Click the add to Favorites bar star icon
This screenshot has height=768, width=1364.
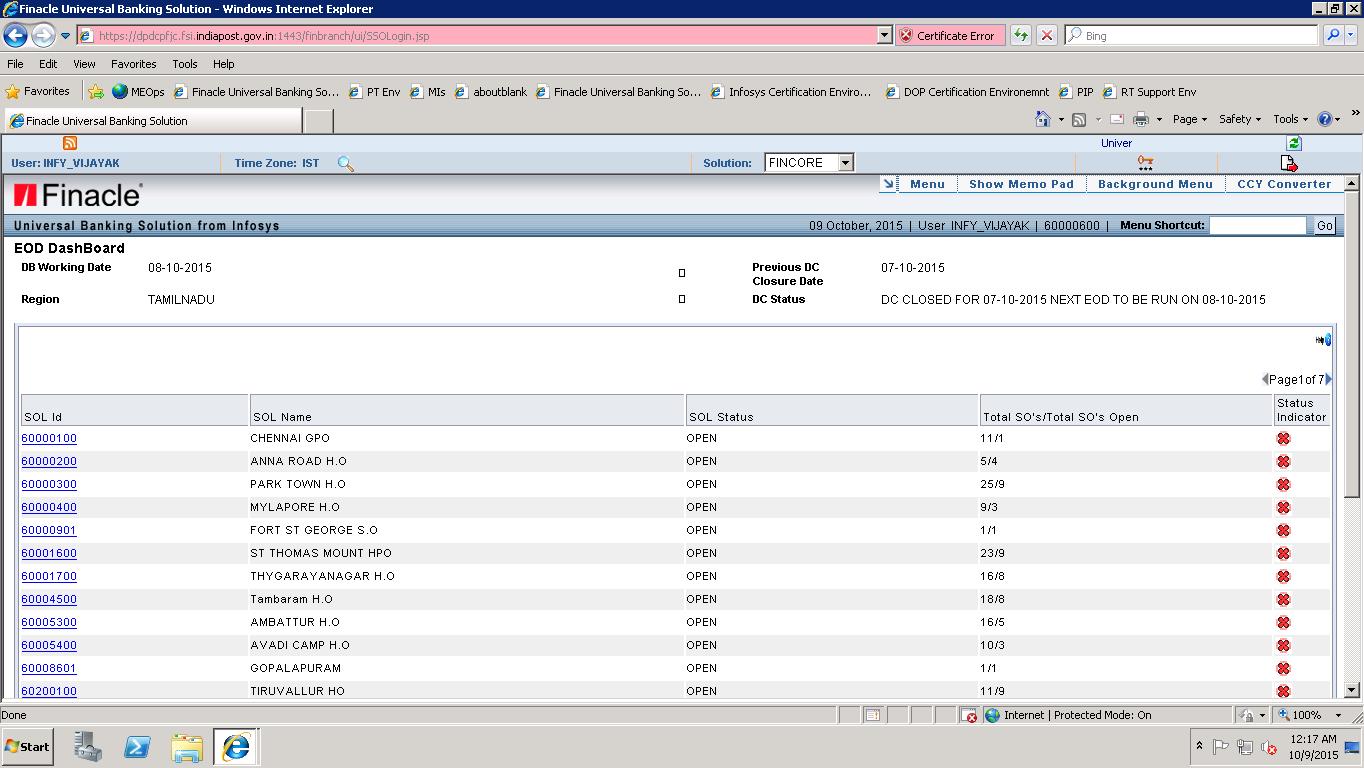[x=96, y=91]
